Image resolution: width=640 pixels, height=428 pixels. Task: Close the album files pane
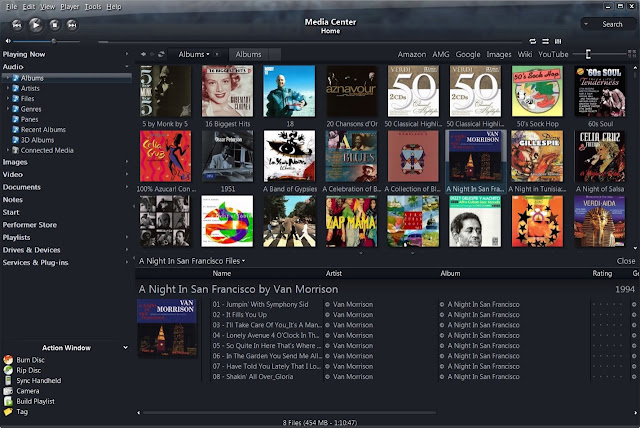click(x=626, y=261)
